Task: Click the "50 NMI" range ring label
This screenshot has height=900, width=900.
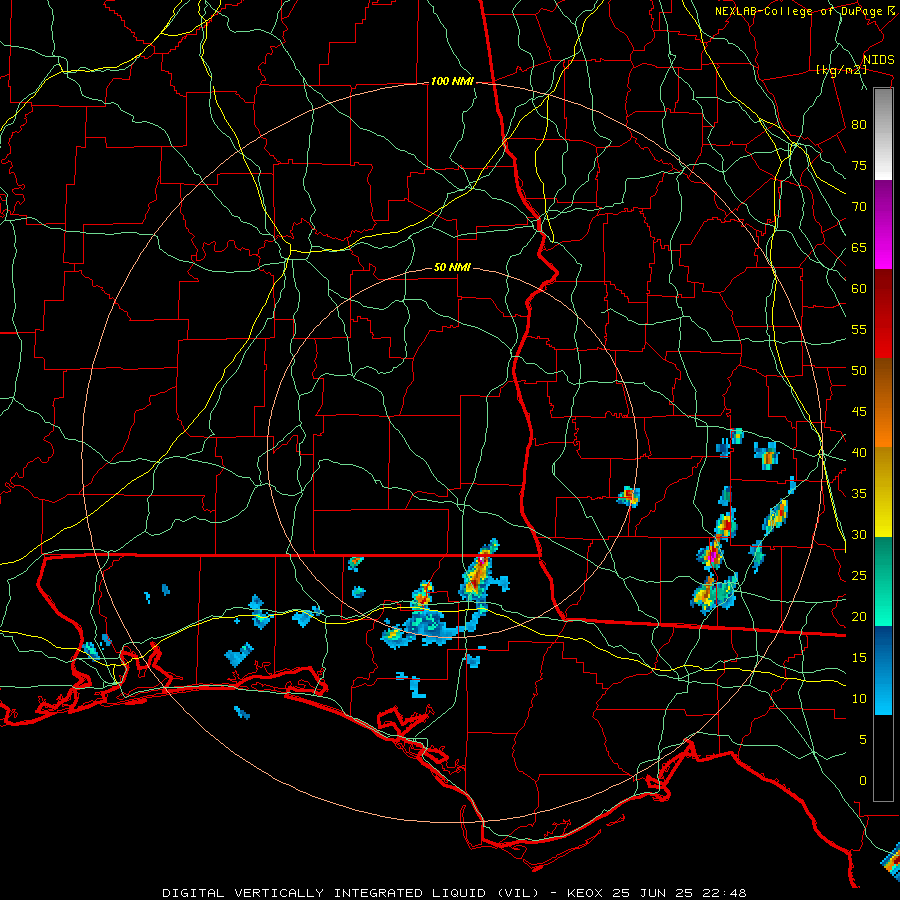Action: [452, 267]
